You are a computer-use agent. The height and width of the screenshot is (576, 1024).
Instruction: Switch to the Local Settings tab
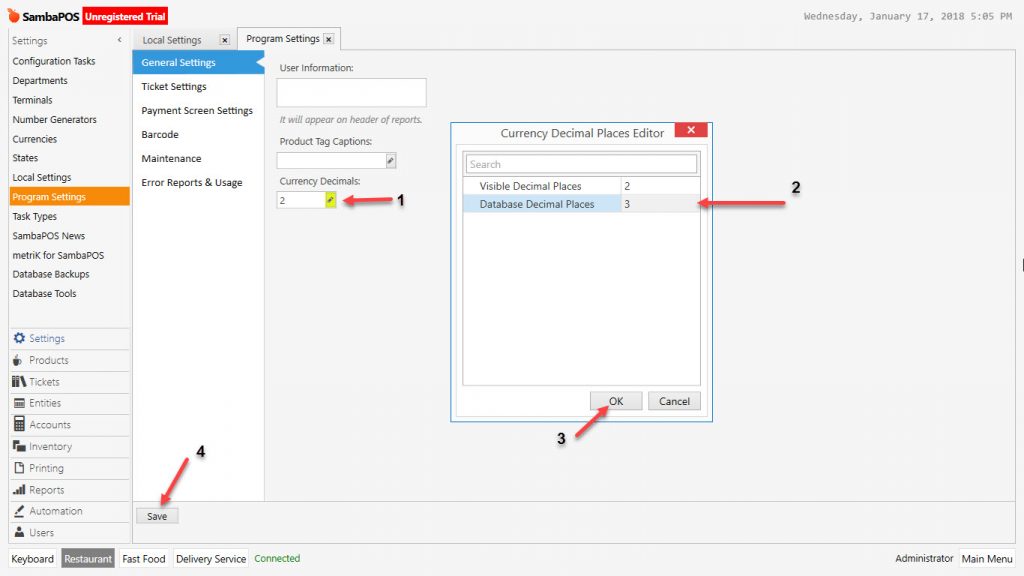pyautogui.click(x=172, y=40)
